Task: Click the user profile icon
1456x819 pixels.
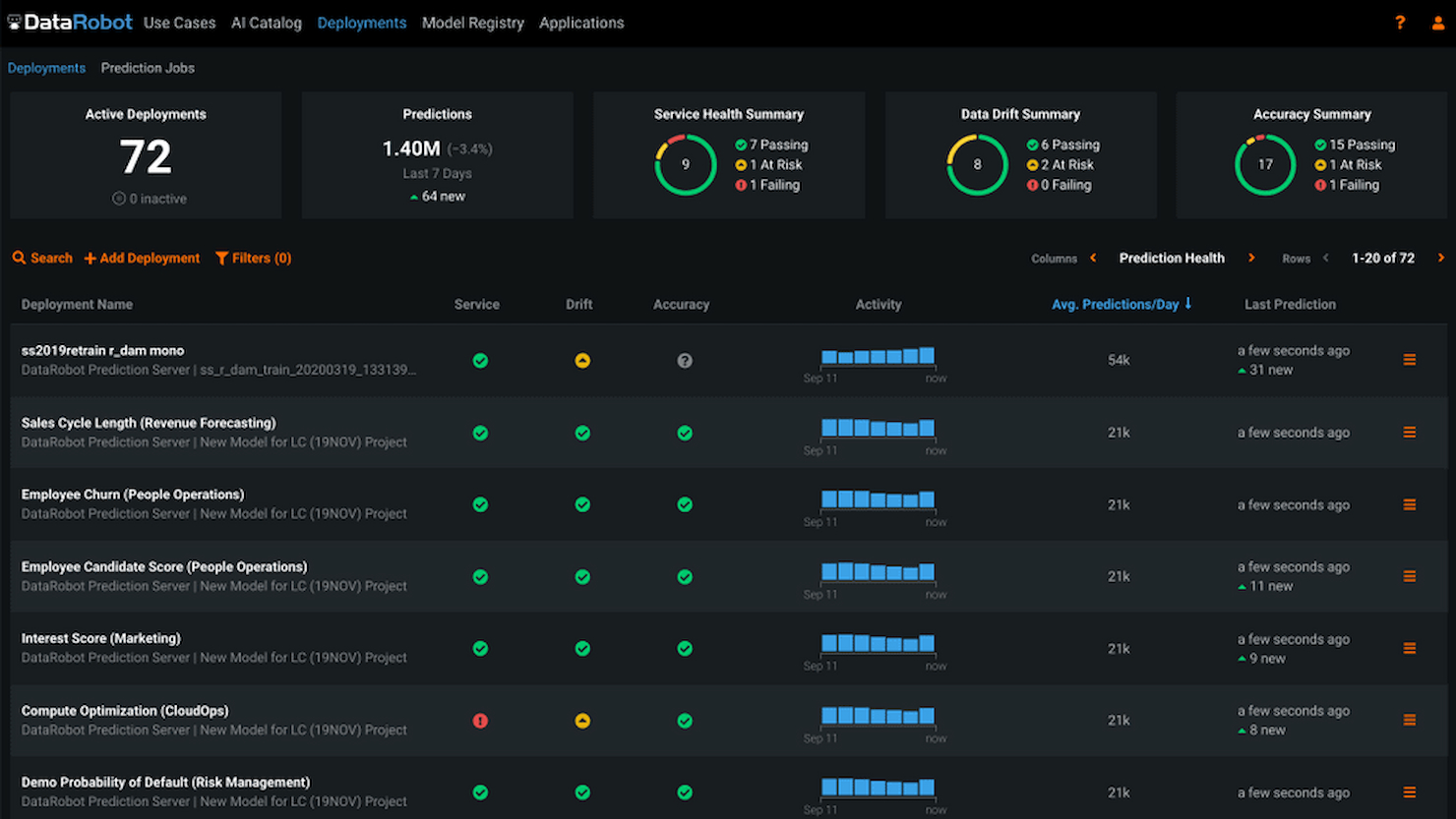Action: [x=1437, y=22]
